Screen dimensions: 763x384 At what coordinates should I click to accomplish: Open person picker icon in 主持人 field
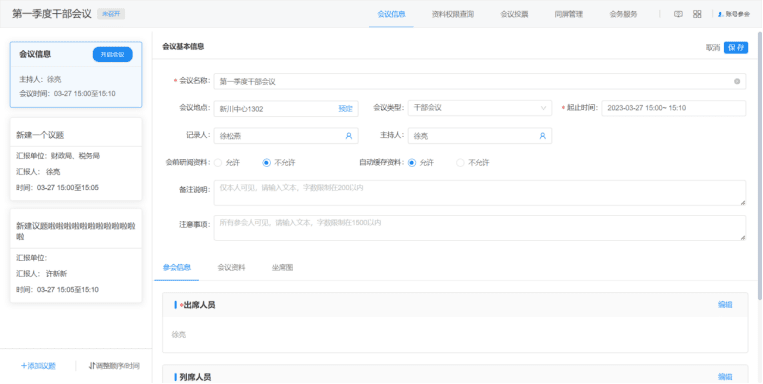click(542, 136)
